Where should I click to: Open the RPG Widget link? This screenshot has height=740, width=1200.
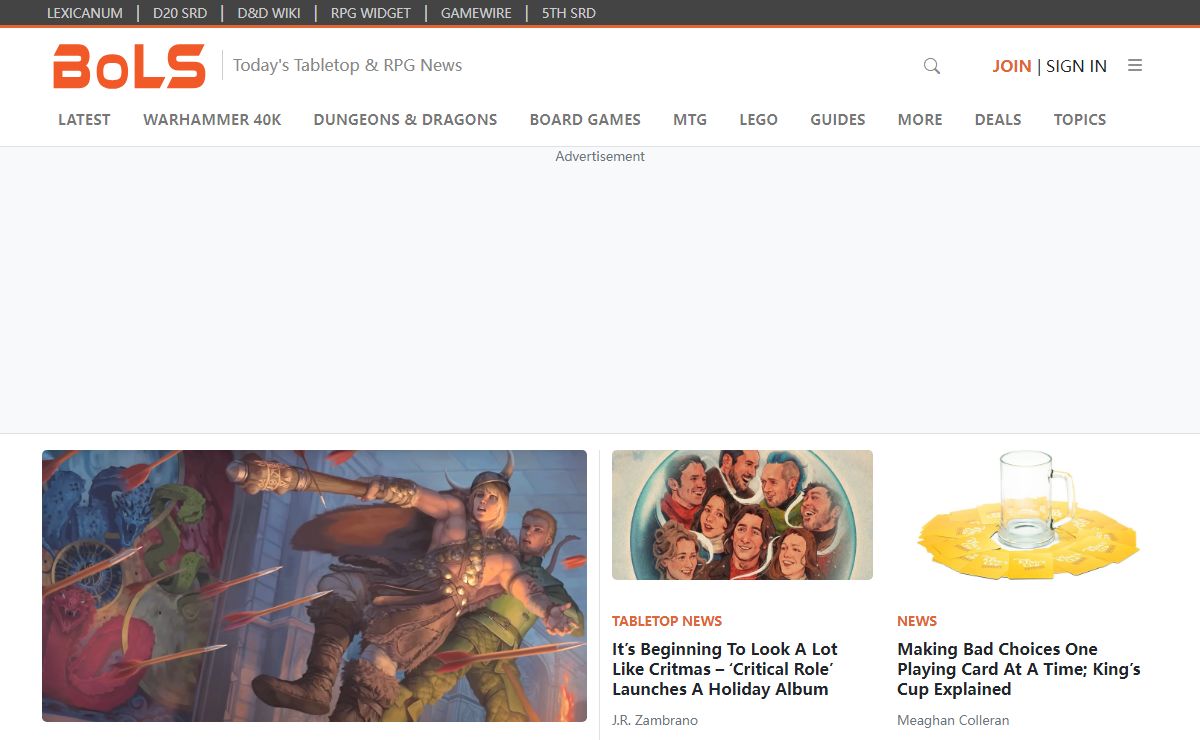371,13
